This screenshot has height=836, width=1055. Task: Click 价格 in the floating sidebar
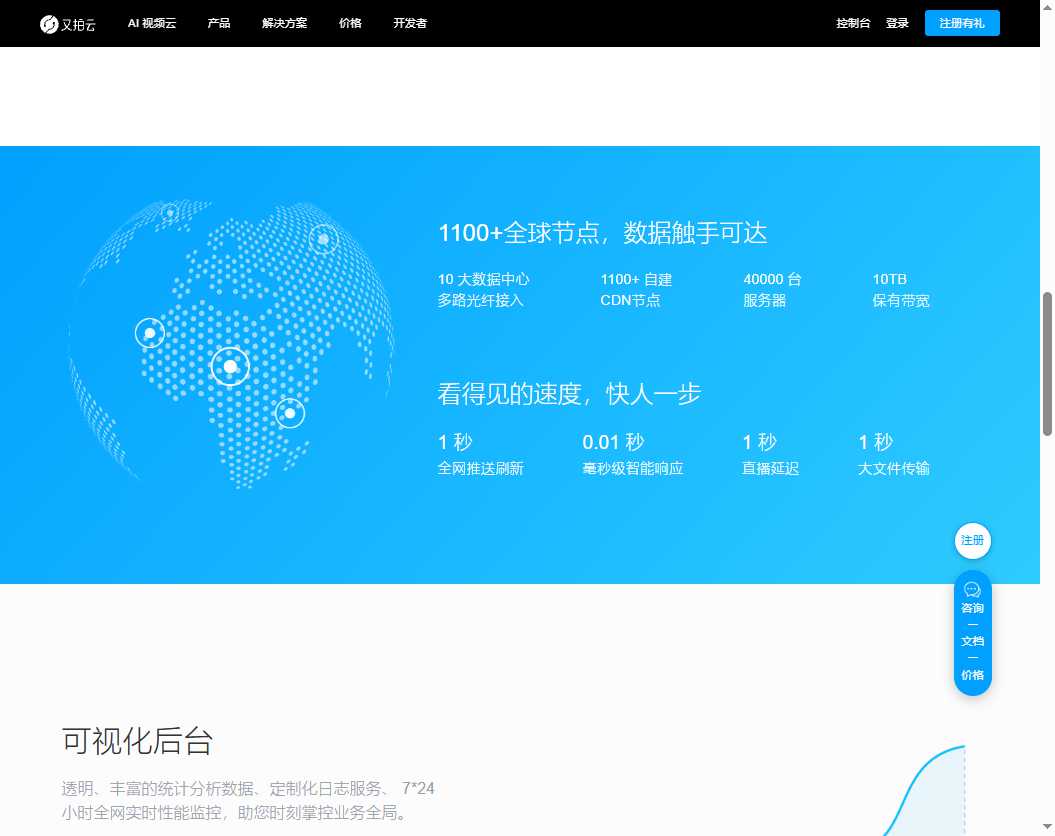click(972, 675)
